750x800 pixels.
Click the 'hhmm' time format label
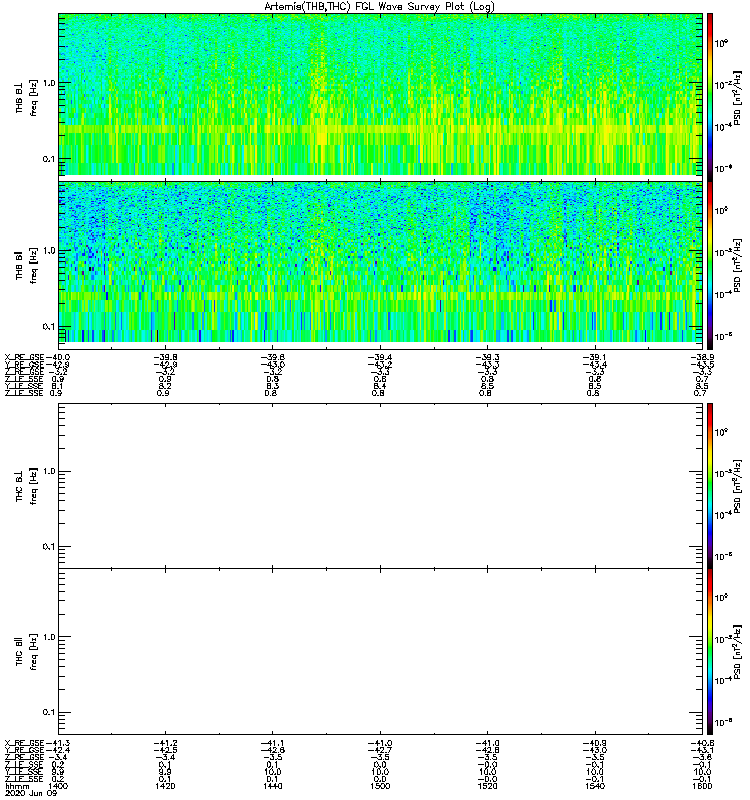(x=17, y=786)
